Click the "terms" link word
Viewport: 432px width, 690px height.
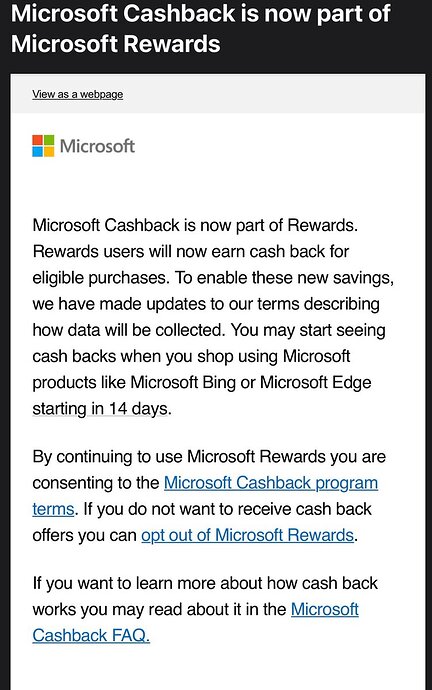pyautogui.click(x=53, y=509)
